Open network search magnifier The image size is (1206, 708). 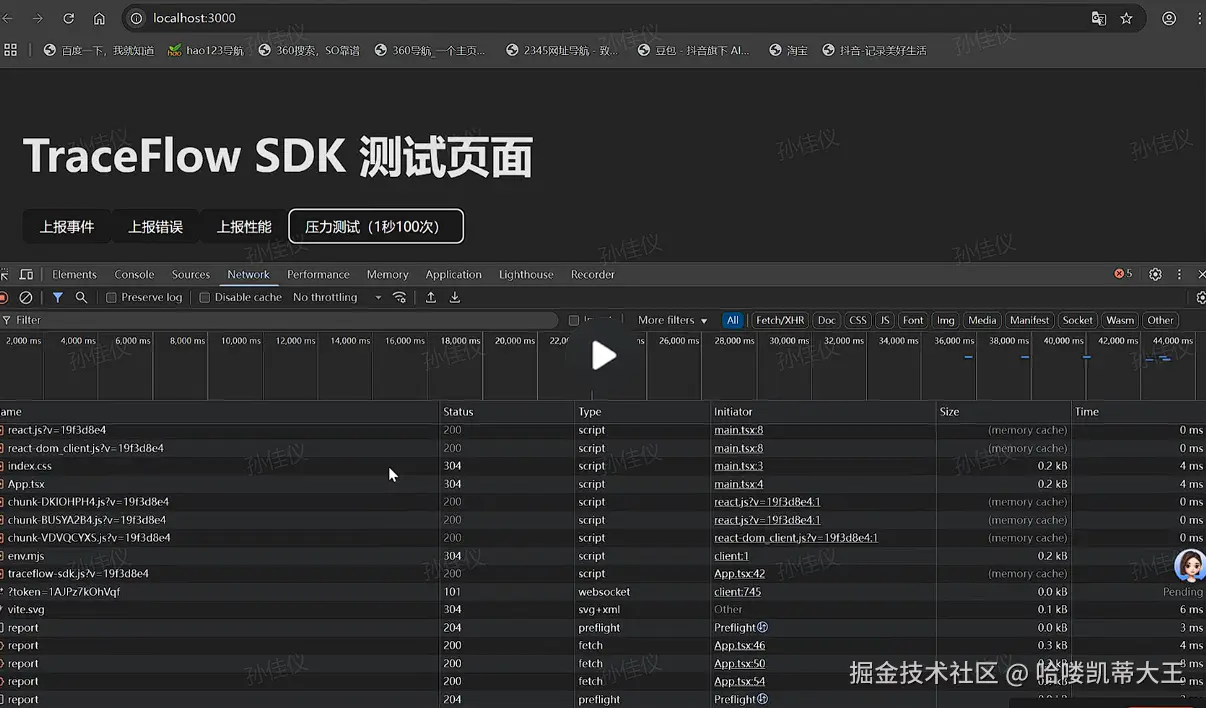coord(82,297)
